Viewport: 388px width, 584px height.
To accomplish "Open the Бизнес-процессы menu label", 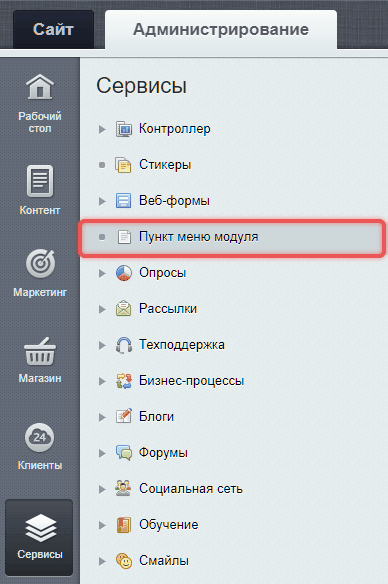I will [191, 381].
